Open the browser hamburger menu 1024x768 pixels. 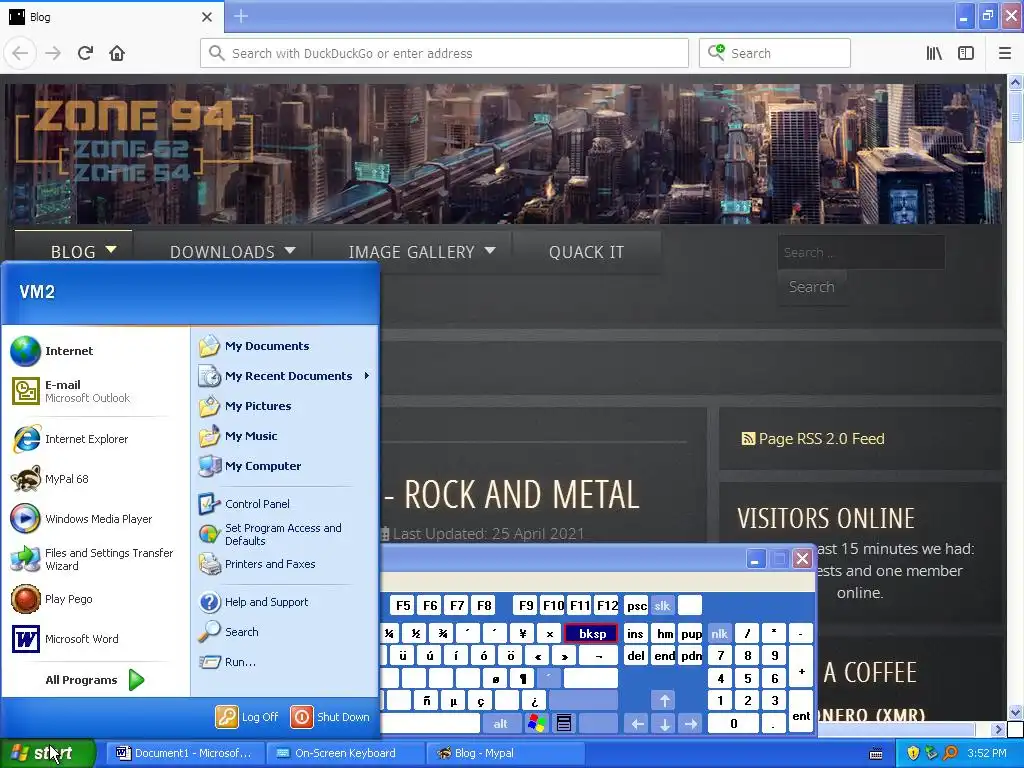(1005, 53)
